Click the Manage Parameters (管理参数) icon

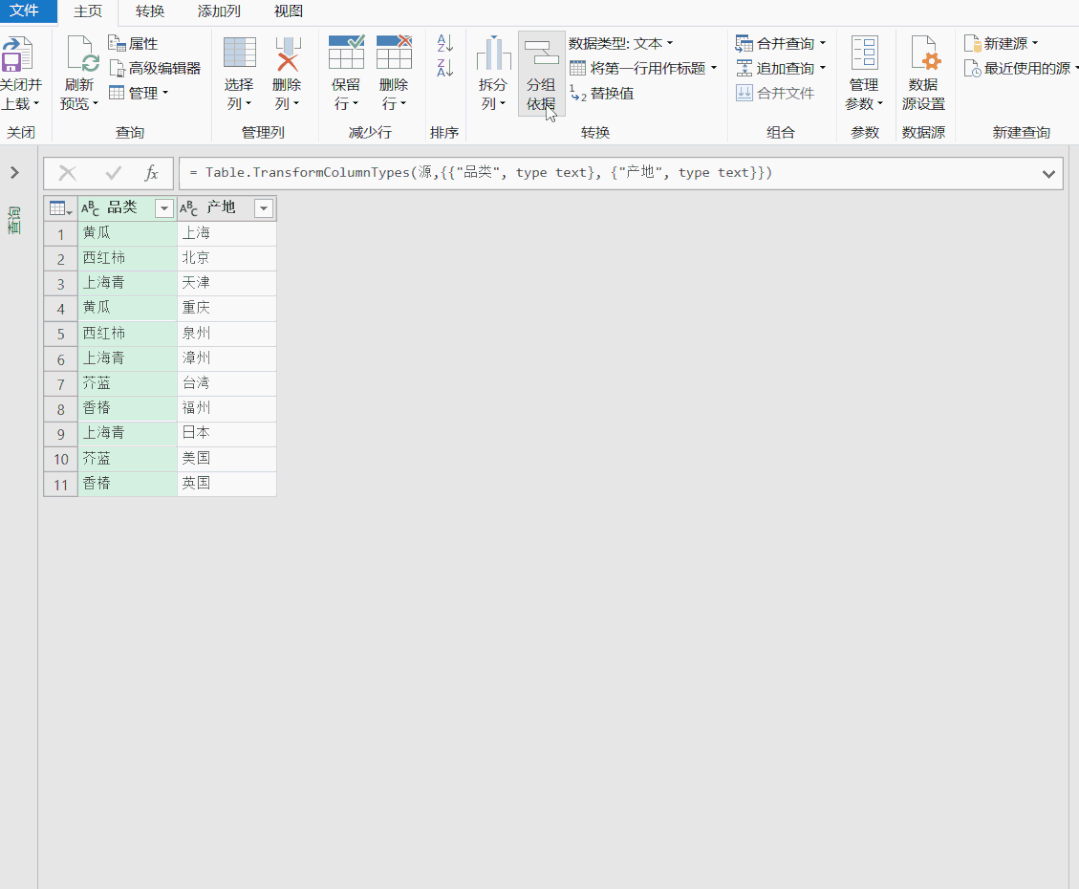864,53
